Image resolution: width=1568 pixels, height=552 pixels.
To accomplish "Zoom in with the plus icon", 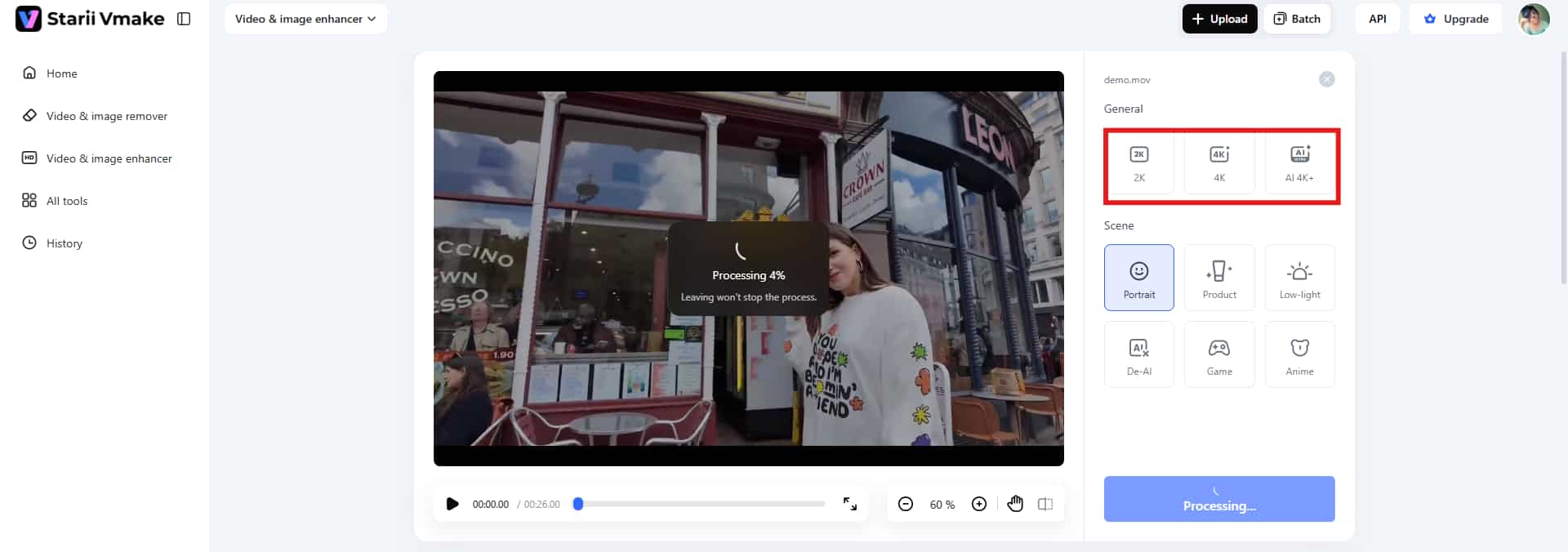I will pyautogui.click(x=979, y=504).
